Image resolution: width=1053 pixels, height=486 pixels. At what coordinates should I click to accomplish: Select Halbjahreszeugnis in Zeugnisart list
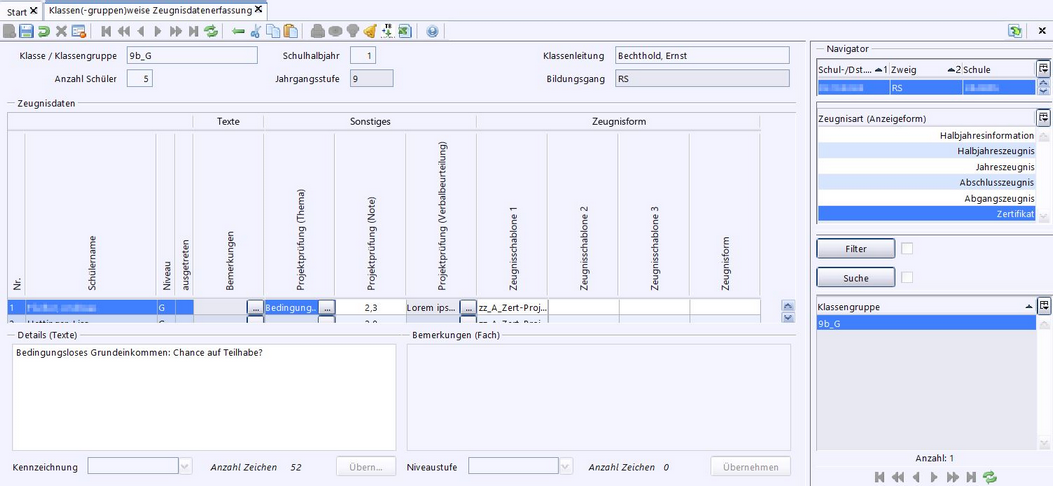[927, 151]
